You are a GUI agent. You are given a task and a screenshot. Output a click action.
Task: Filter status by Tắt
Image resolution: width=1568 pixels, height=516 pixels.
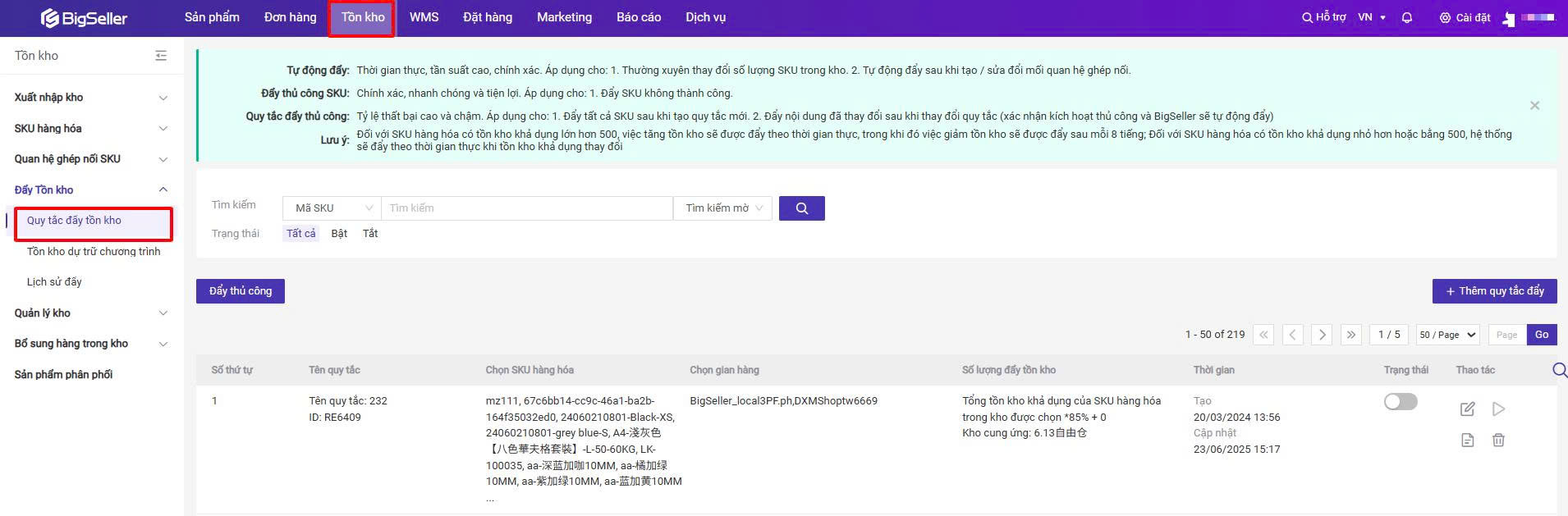(x=370, y=234)
